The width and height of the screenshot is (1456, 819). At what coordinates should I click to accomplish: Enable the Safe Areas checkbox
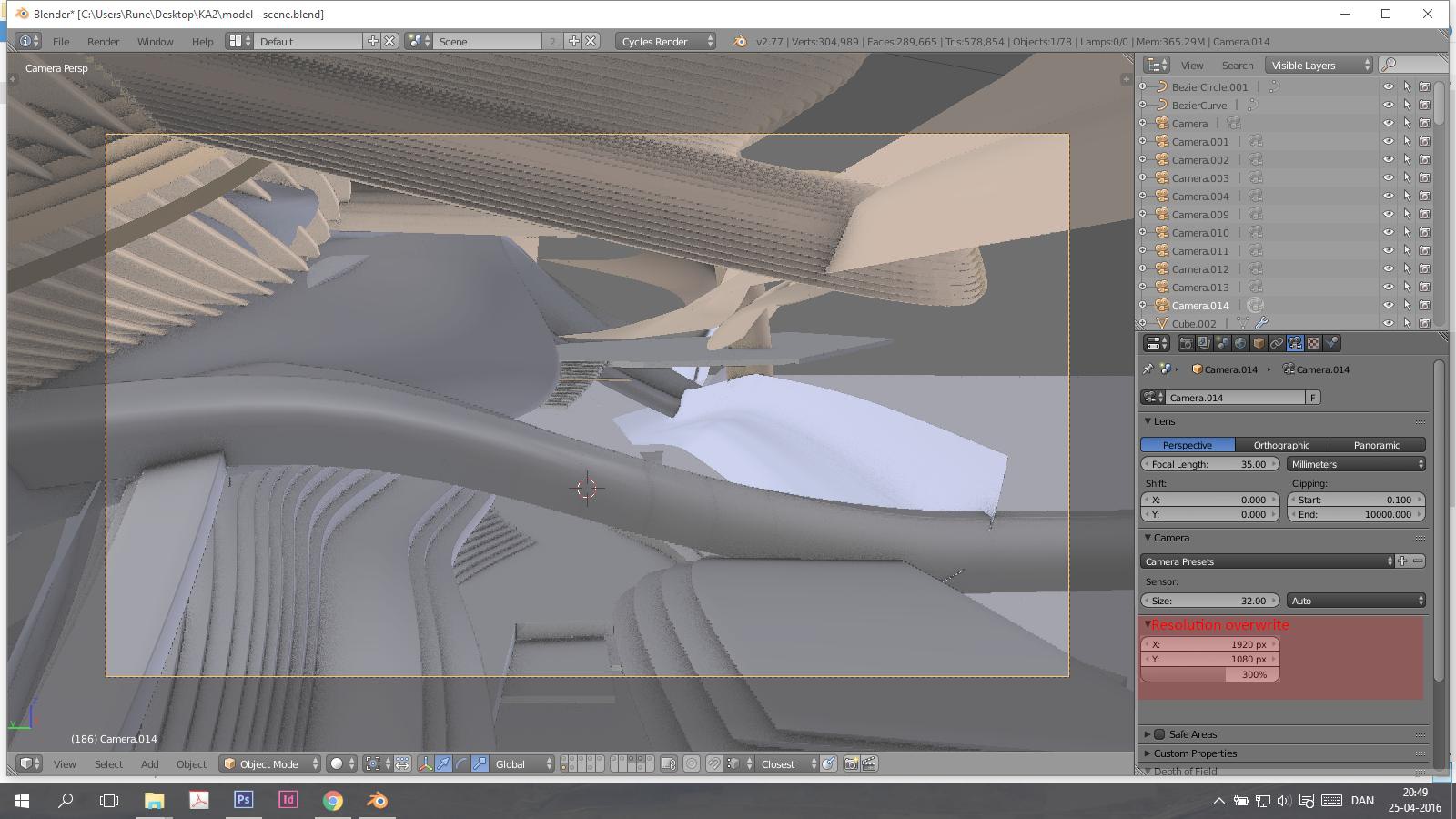click(x=1159, y=734)
